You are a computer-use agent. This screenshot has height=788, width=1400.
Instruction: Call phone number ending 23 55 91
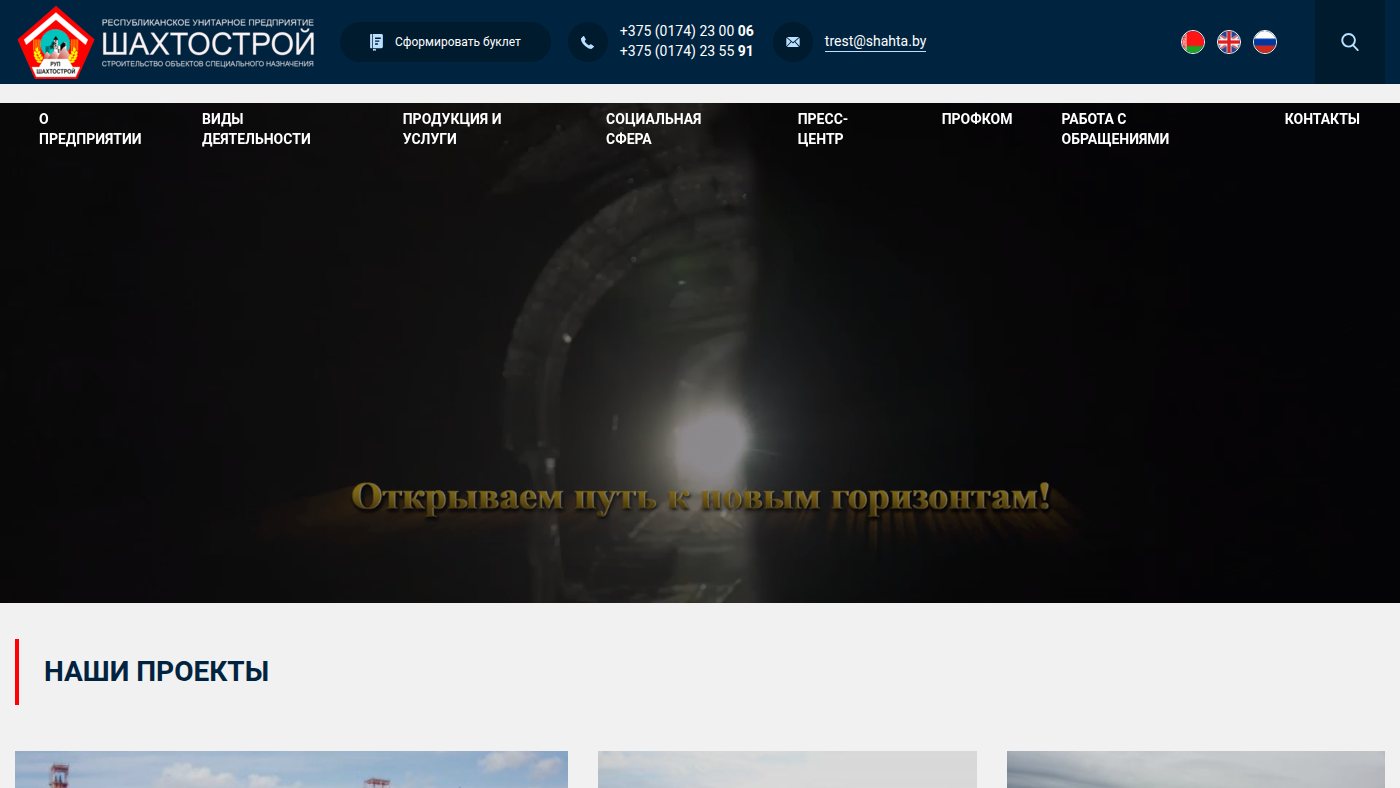(x=687, y=51)
